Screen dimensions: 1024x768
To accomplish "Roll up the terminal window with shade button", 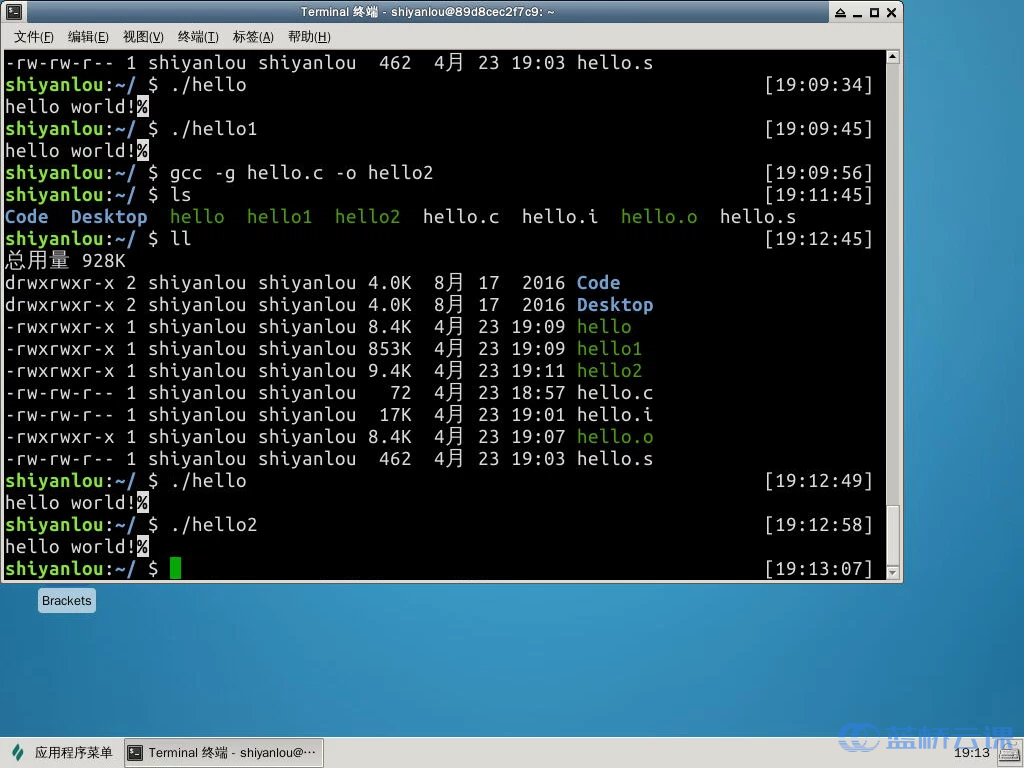I will coord(840,12).
